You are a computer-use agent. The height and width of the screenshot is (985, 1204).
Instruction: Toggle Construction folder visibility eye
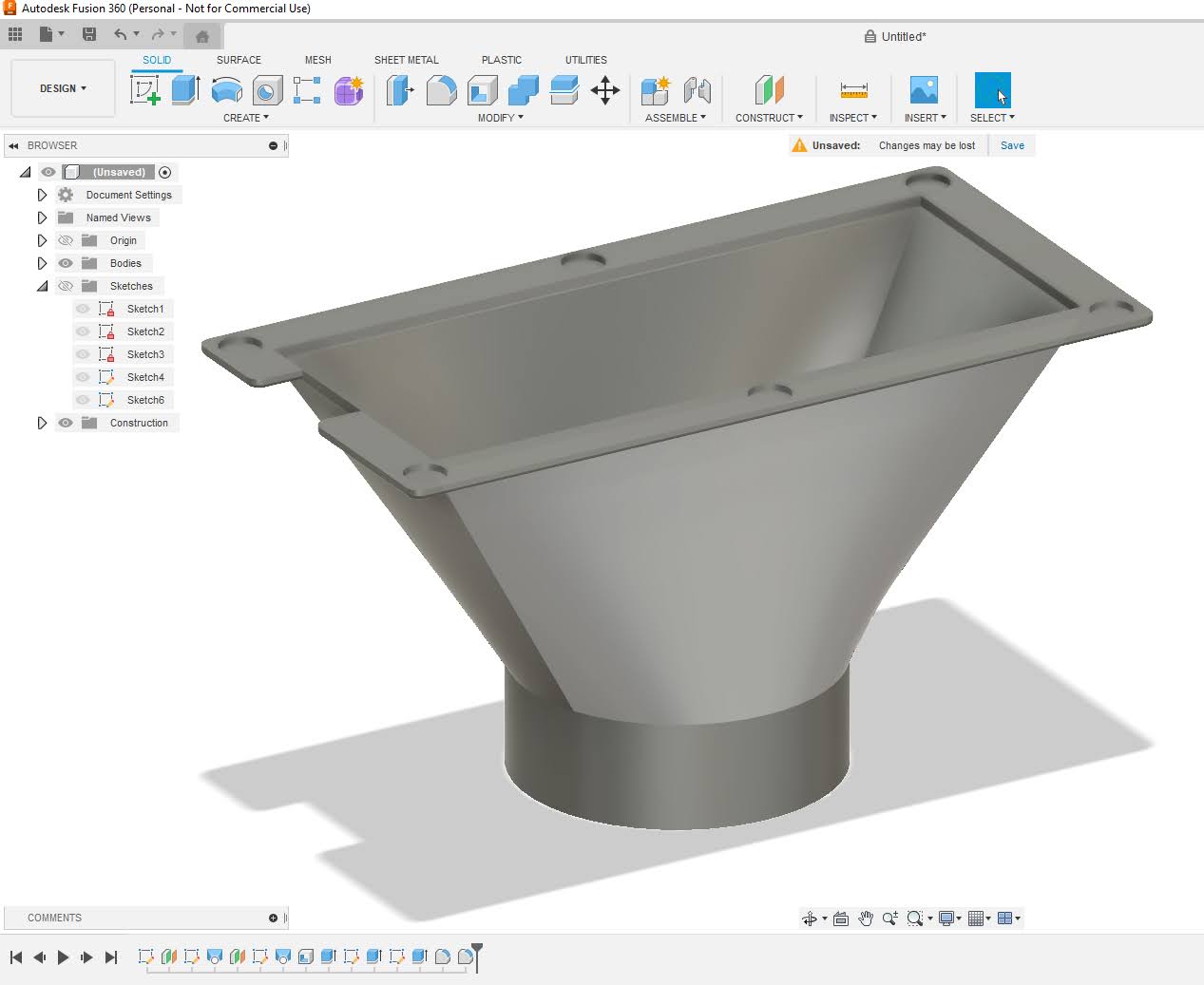(66, 423)
